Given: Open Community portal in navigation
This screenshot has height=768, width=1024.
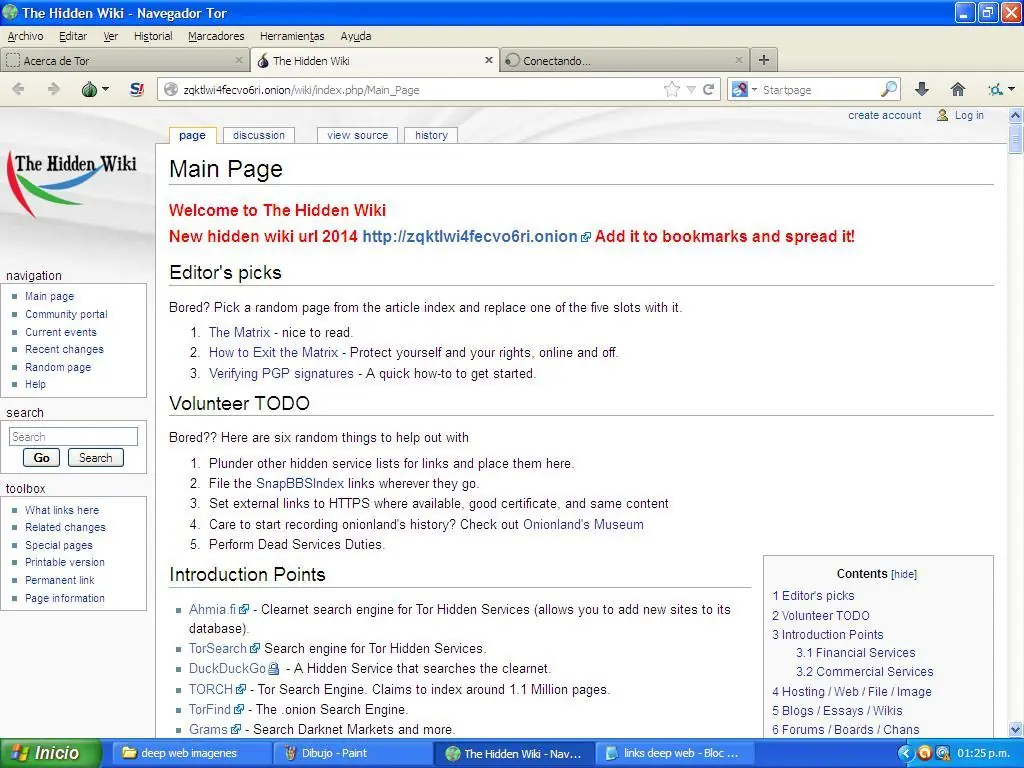Looking at the screenshot, I should pyautogui.click(x=66, y=314).
